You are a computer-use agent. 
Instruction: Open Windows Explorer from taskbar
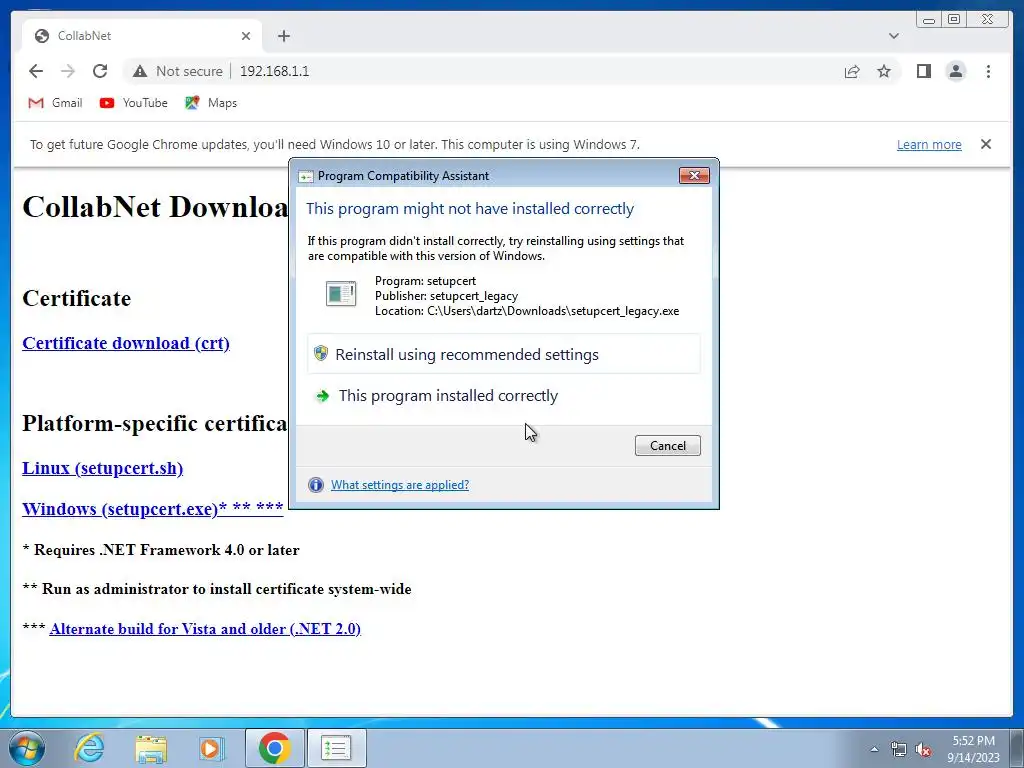[x=150, y=748]
